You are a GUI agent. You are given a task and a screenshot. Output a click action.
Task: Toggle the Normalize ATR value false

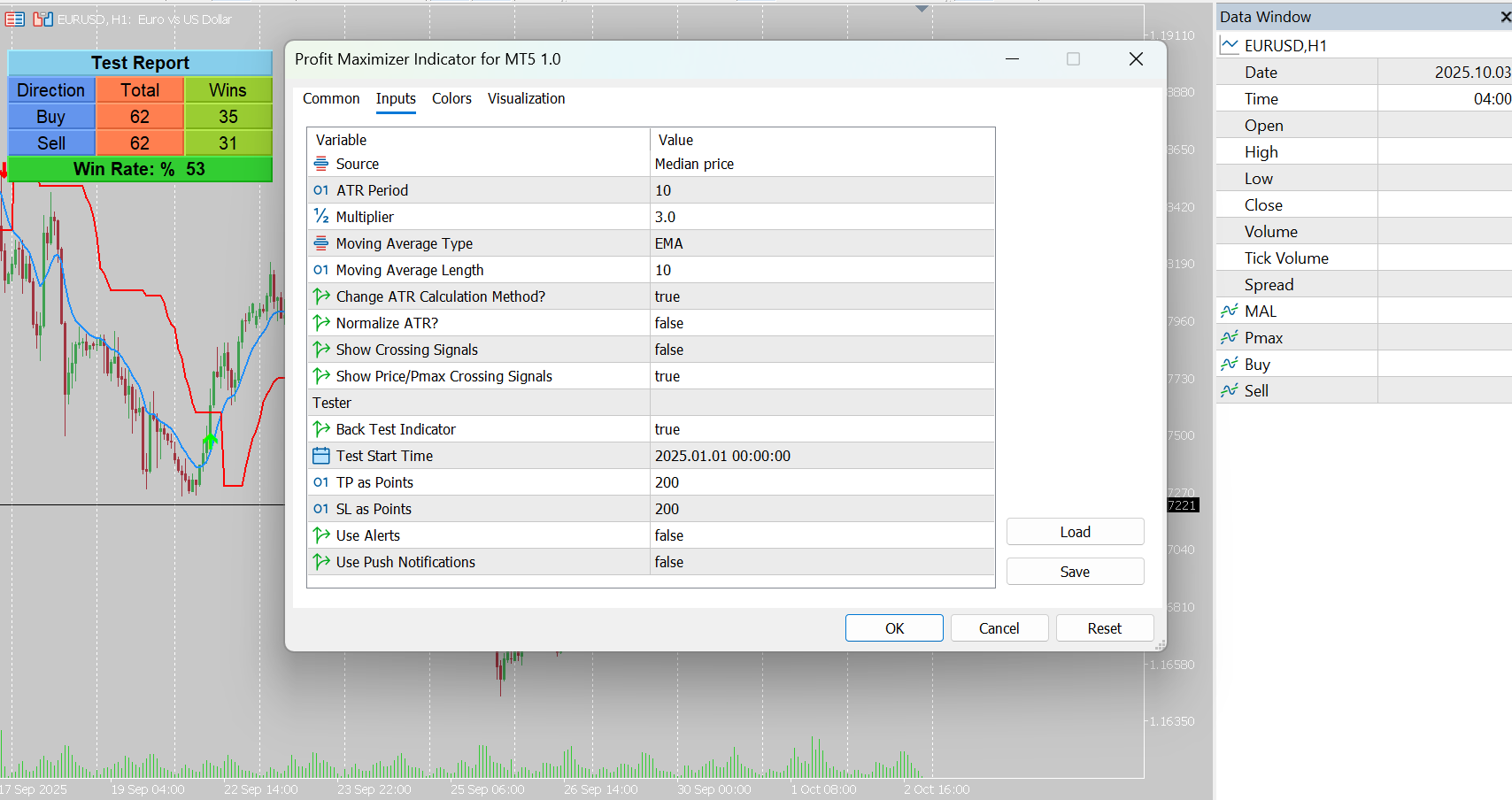(822, 323)
